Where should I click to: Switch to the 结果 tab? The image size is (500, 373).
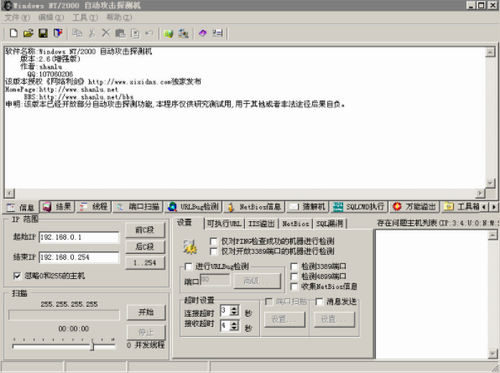[57, 207]
